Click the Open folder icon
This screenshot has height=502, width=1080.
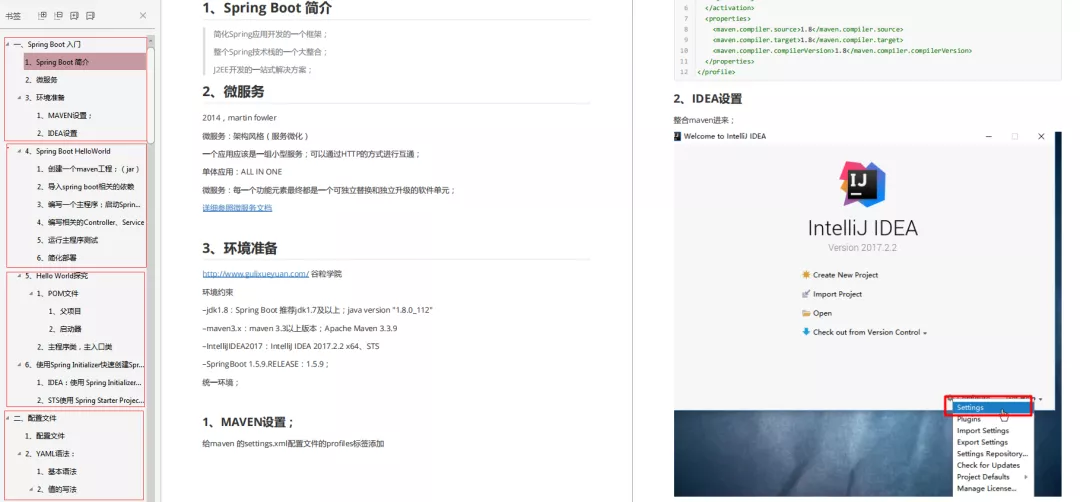[805, 313]
